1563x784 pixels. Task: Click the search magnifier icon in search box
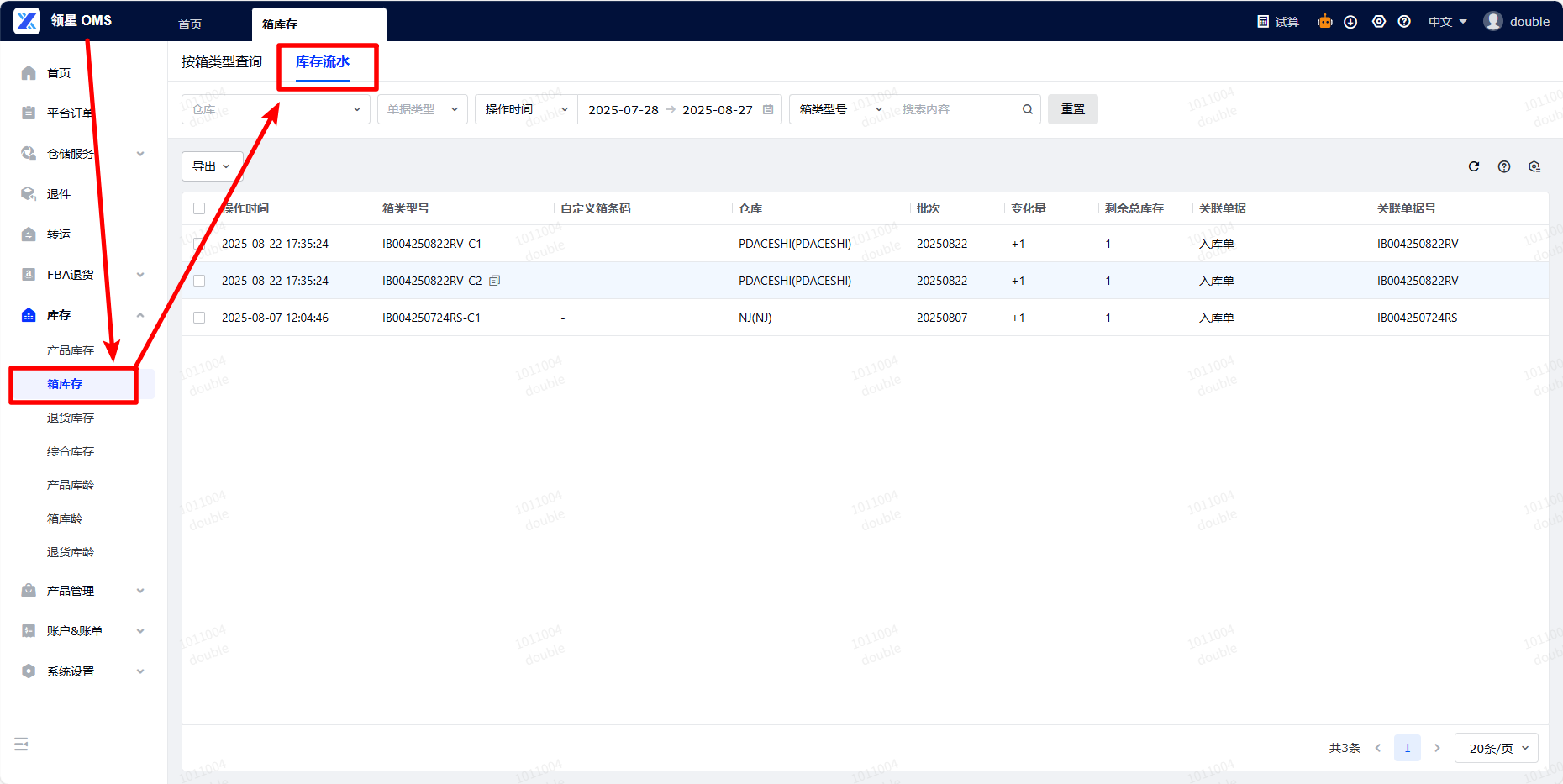pyautogui.click(x=1027, y=109)
